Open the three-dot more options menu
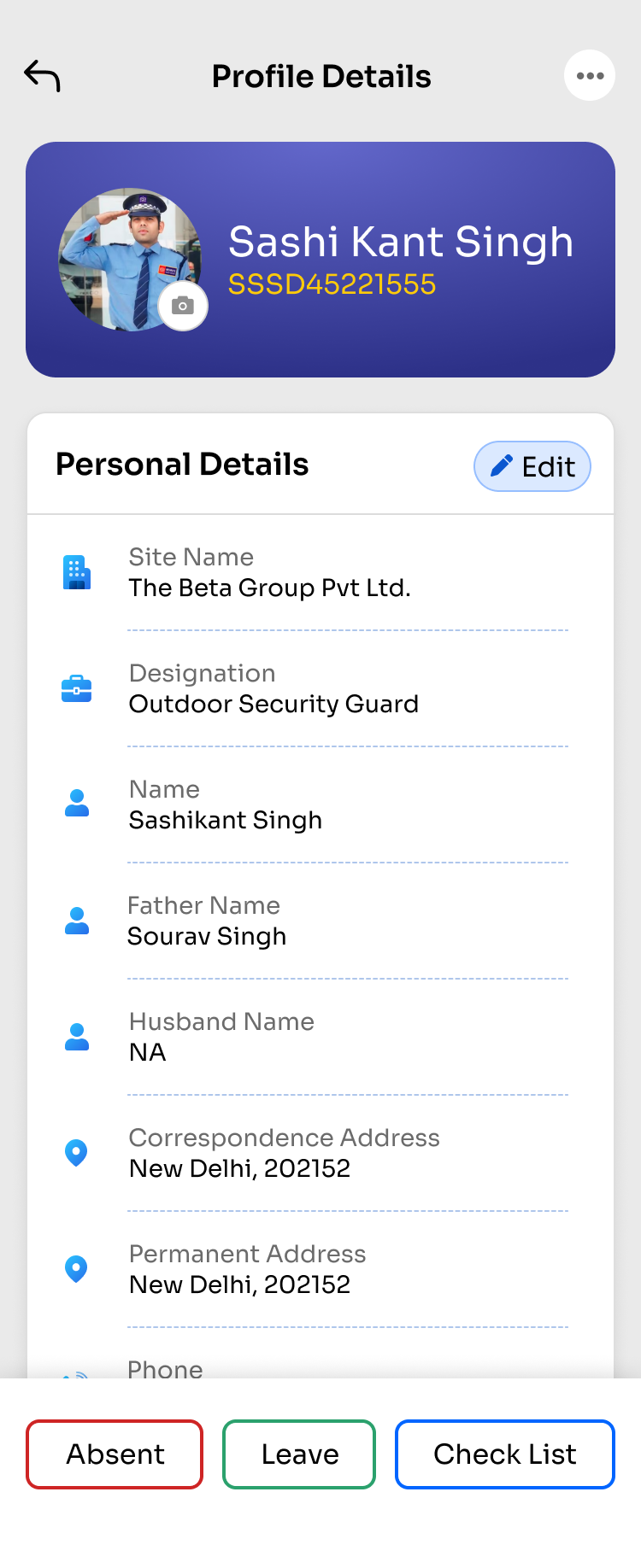The height and width of the screenshot is (1568, 641). [590, 76]
